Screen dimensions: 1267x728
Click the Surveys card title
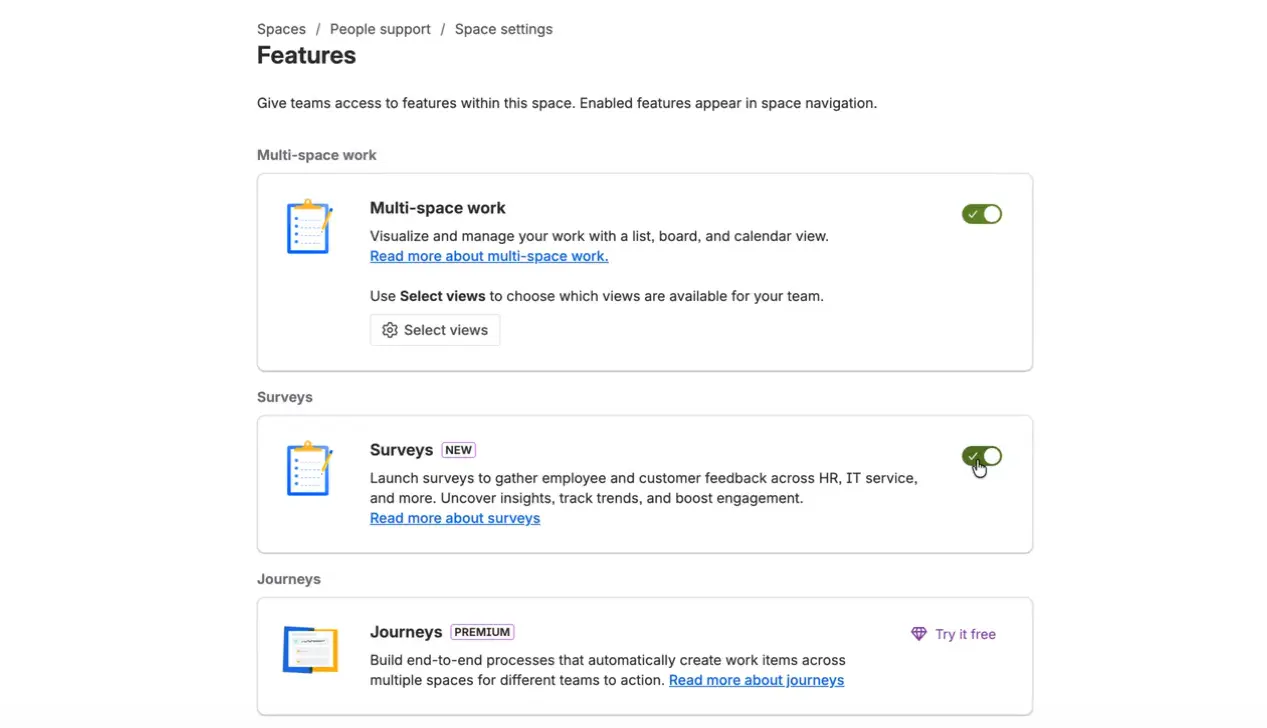point(401,450)
